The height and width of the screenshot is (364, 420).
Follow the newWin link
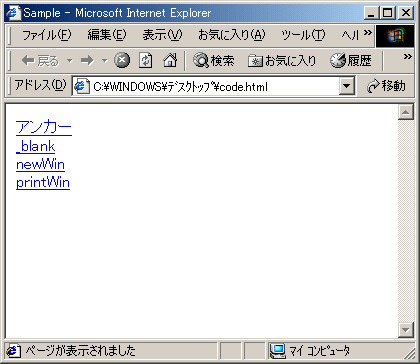coord(40,164)
